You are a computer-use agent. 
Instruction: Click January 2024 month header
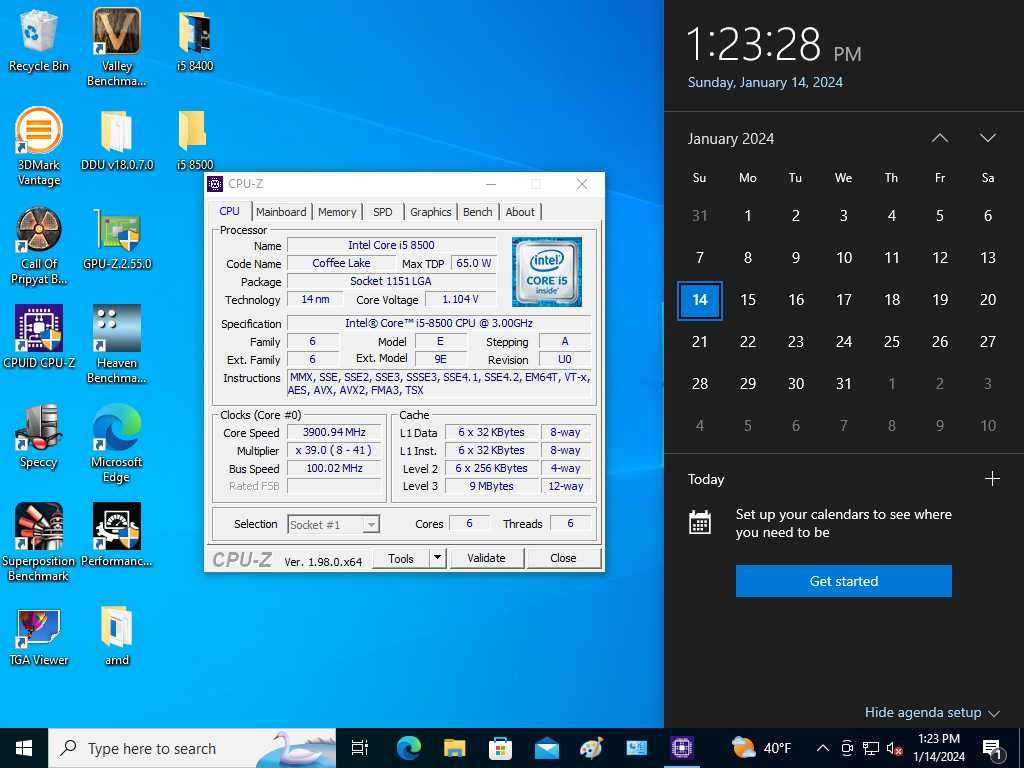[730, 138]
